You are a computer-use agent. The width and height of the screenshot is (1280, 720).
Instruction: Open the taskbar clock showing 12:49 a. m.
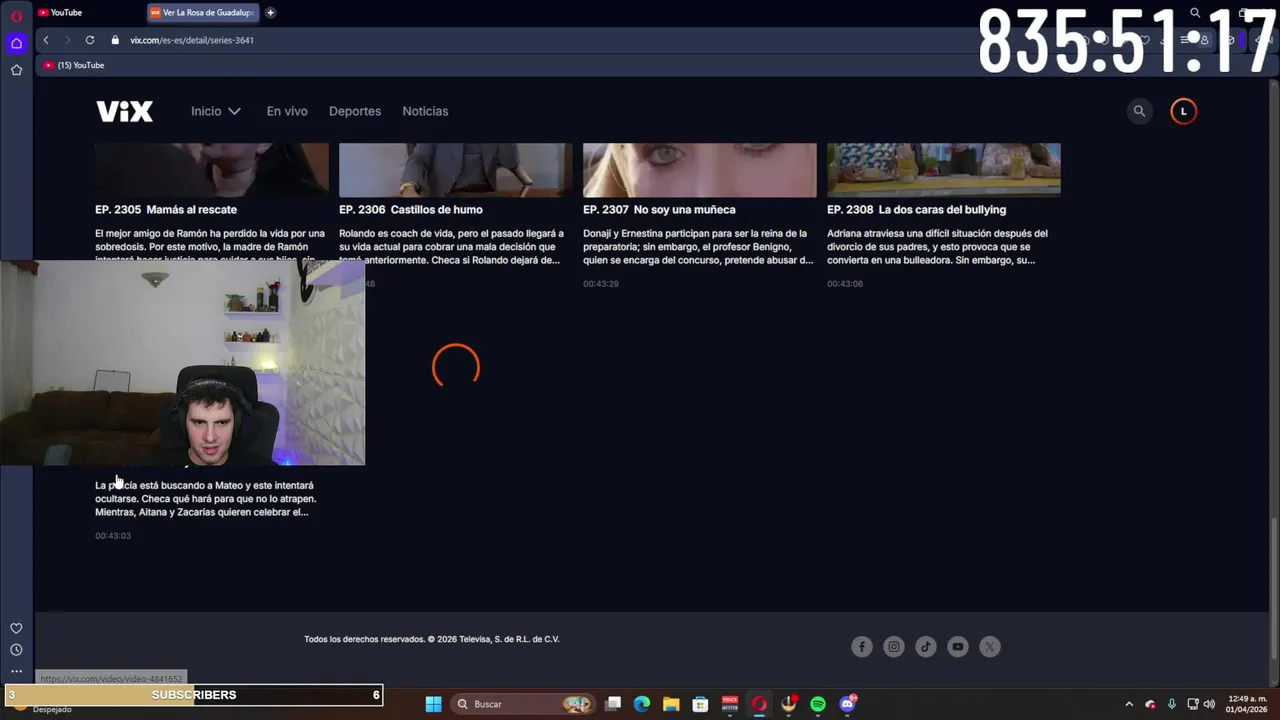[x=1247, y=704]
